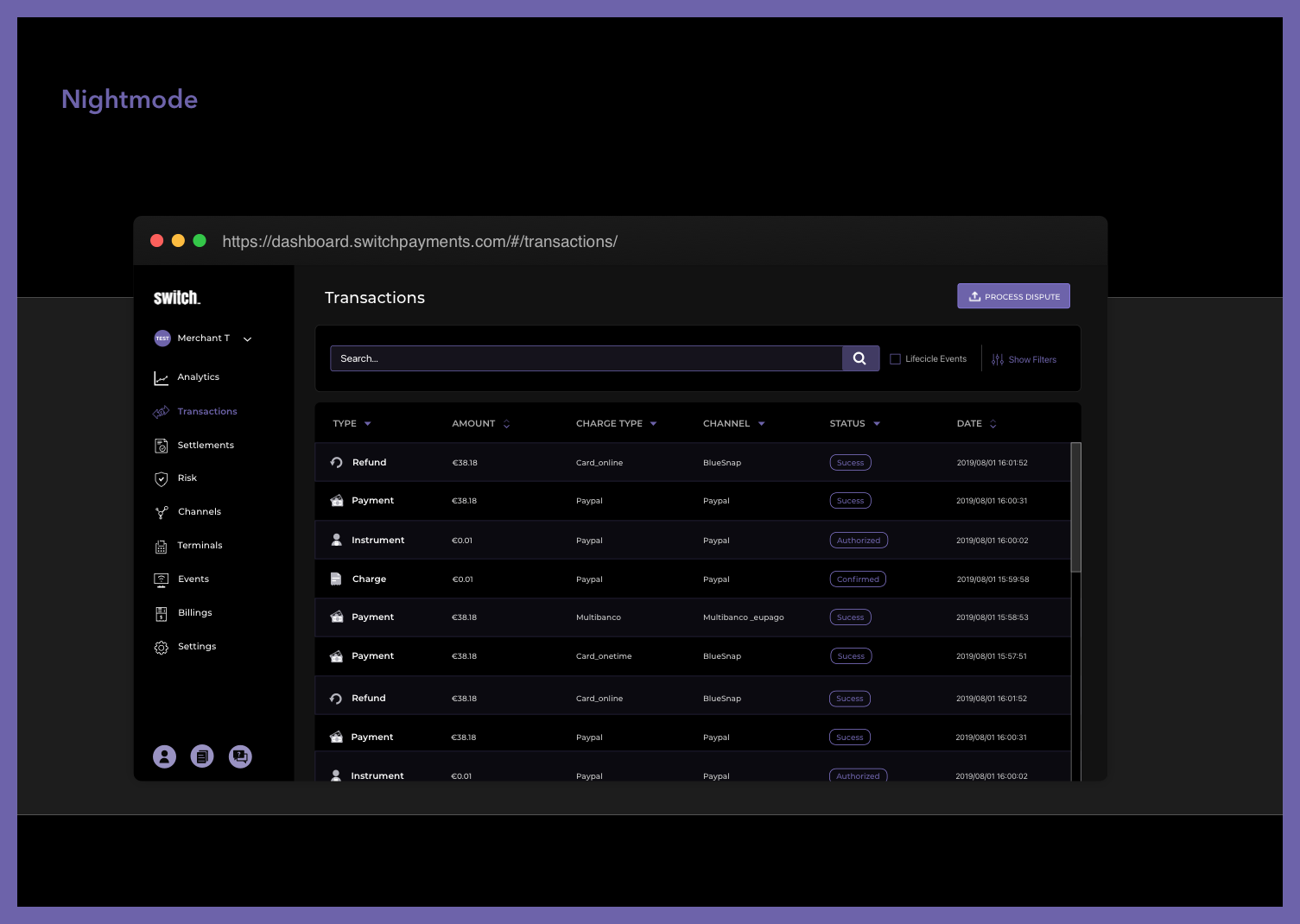Open the Analytics chart icon
The height and width of the screenshot is (924, 1300).
click(161, 378)
